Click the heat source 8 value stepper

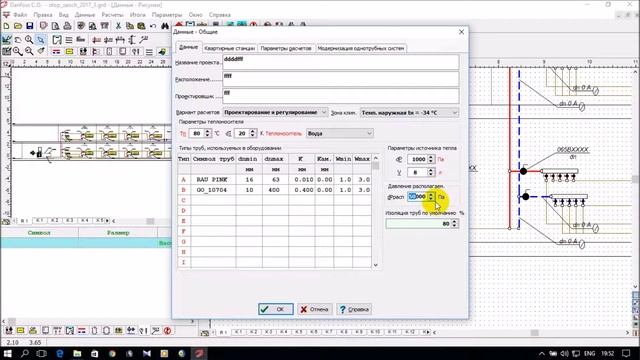tap(431, 172)
